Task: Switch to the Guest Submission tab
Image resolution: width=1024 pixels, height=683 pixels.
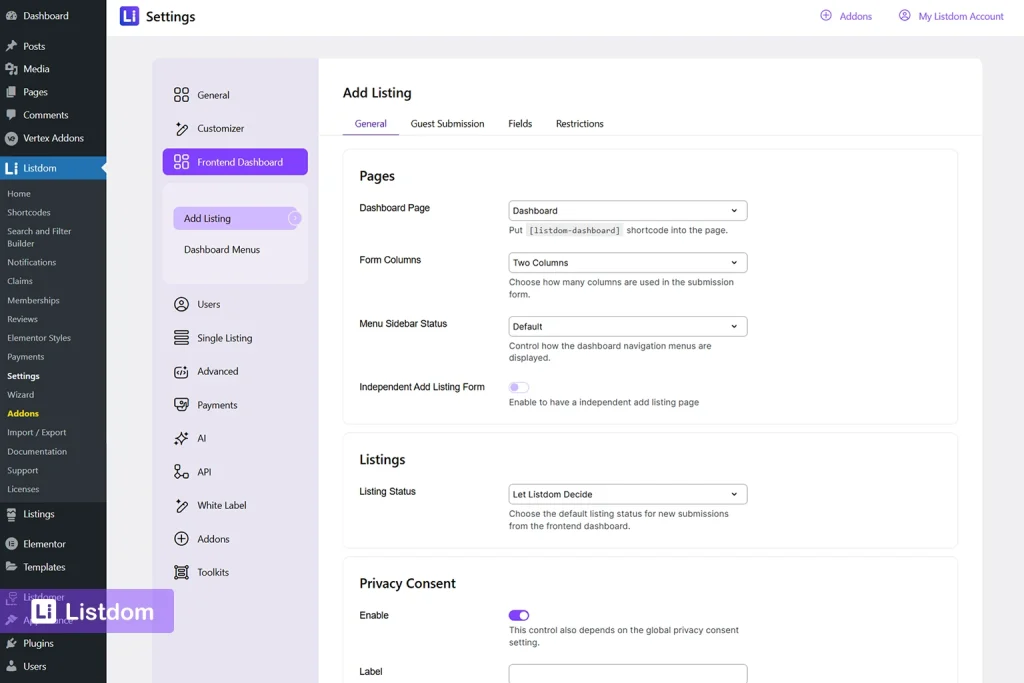Action: pos(447,123)
